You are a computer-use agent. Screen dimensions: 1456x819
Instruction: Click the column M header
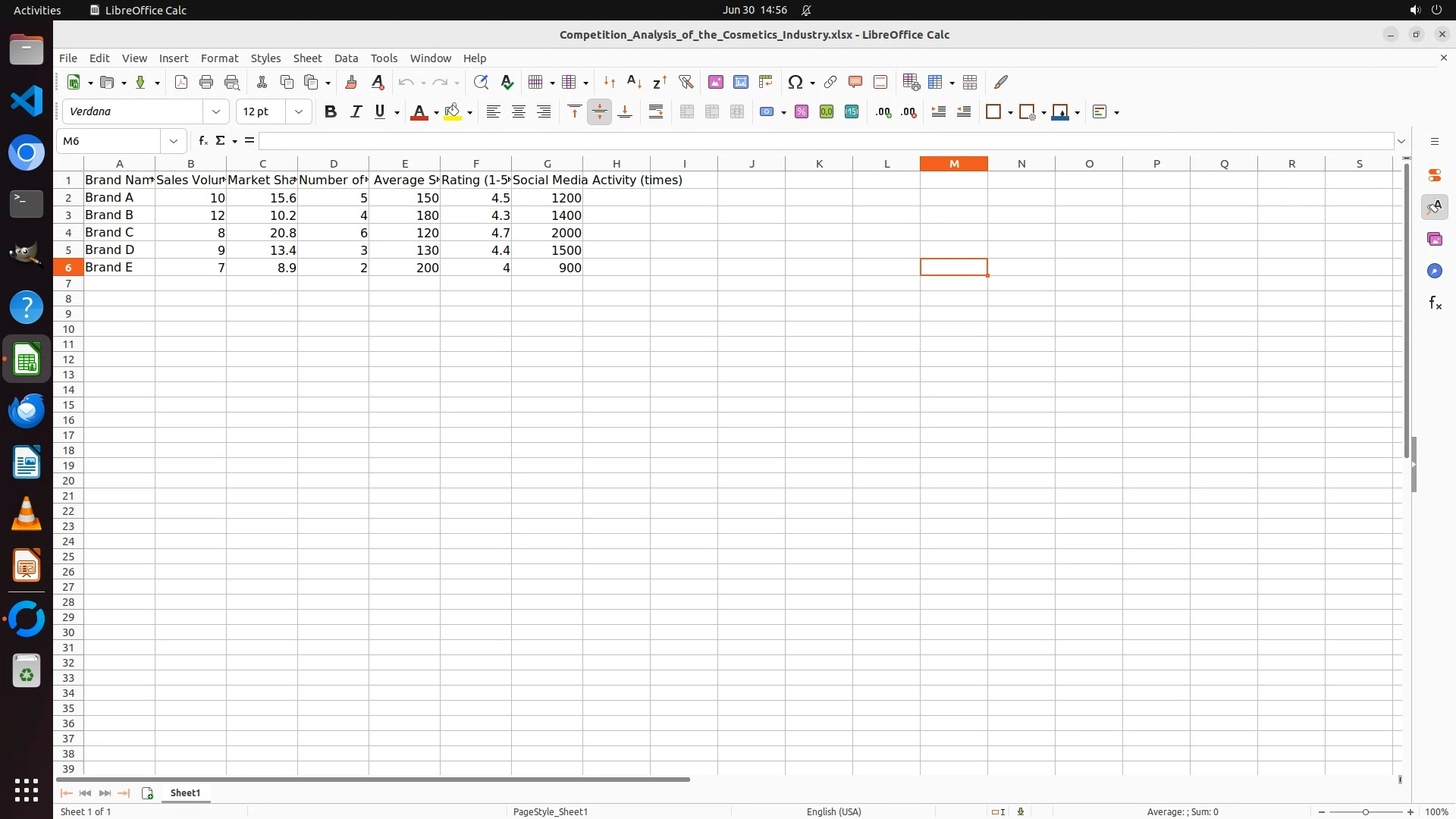click(953, 164)
